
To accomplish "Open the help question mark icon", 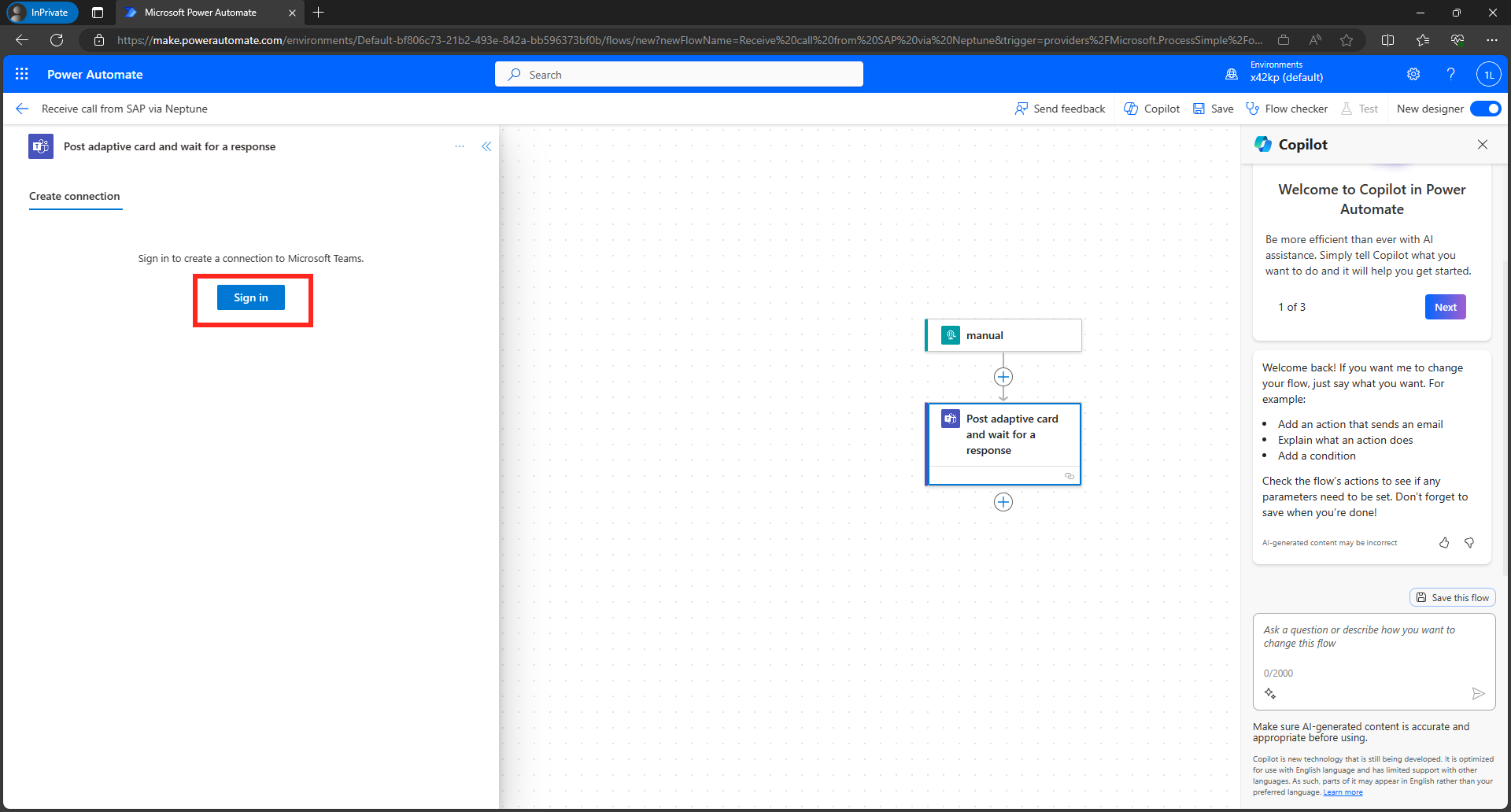I will coord(1450,74).
